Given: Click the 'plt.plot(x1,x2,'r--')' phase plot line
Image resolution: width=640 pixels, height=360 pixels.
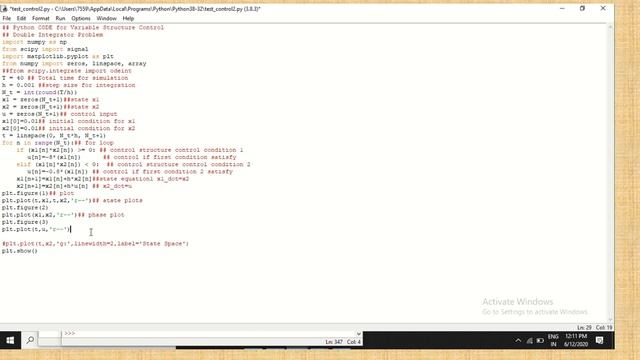Looking at the screenshot, I should [63, 215].
